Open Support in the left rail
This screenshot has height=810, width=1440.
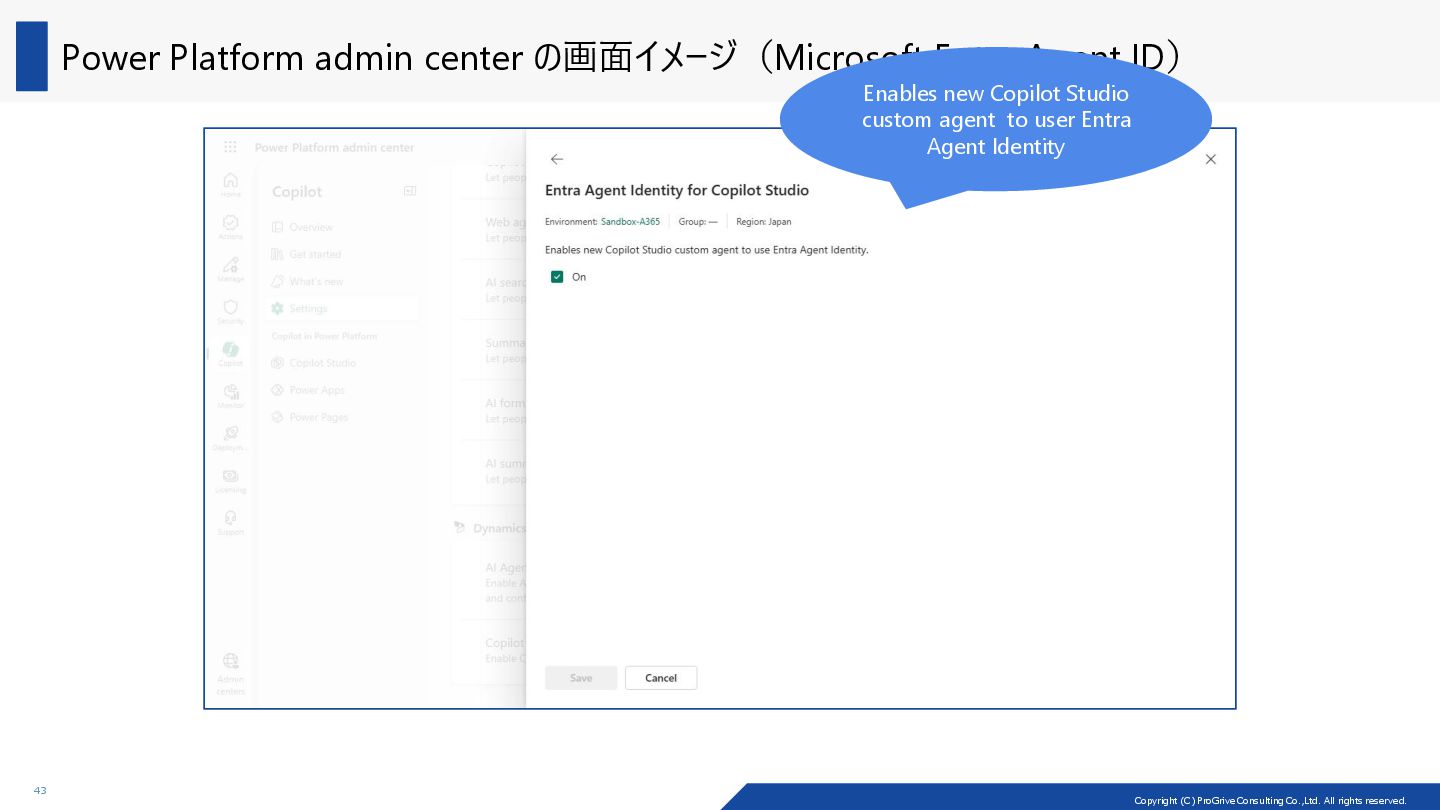tap(230, 522)
